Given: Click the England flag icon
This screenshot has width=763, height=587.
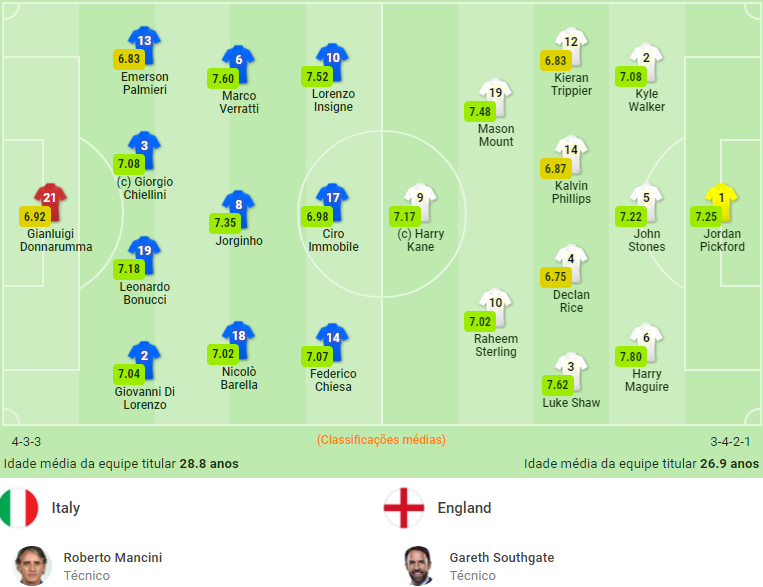Looking at the screenshot, I should [404, 508].
